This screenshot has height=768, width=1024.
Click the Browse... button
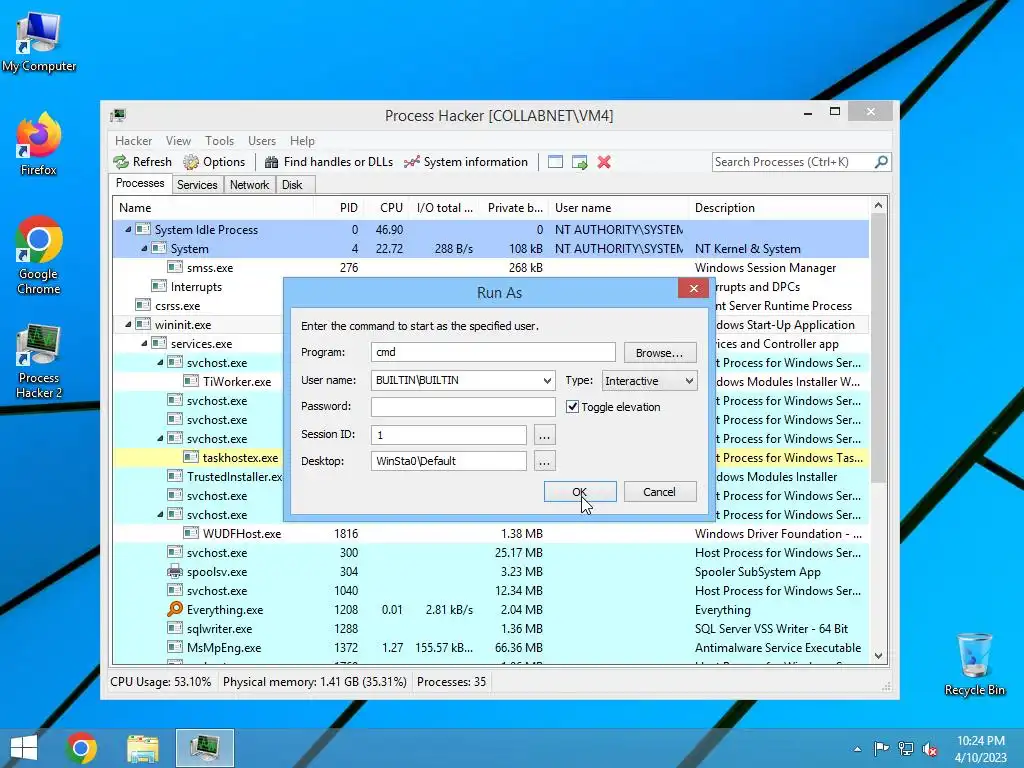660,353
